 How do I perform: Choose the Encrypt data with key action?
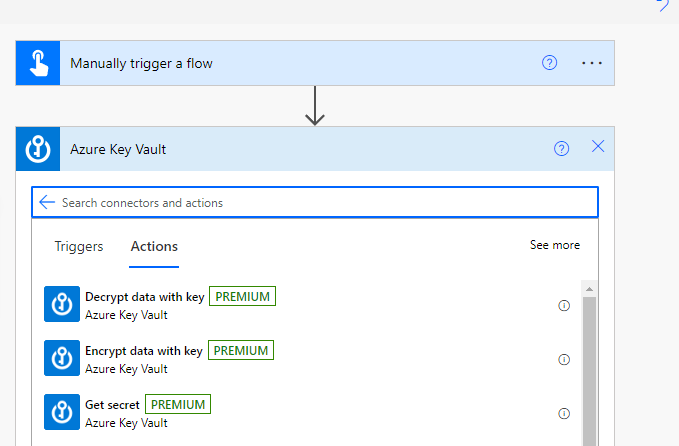tap(144, 351)
